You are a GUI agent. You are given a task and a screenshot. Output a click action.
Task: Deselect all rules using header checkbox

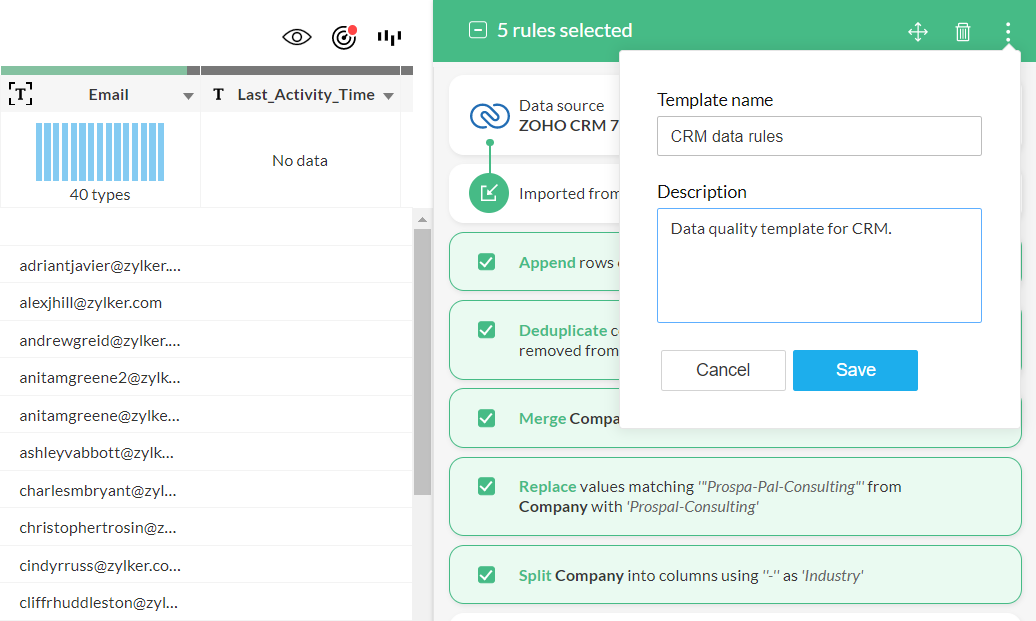(x=478, y=31)
